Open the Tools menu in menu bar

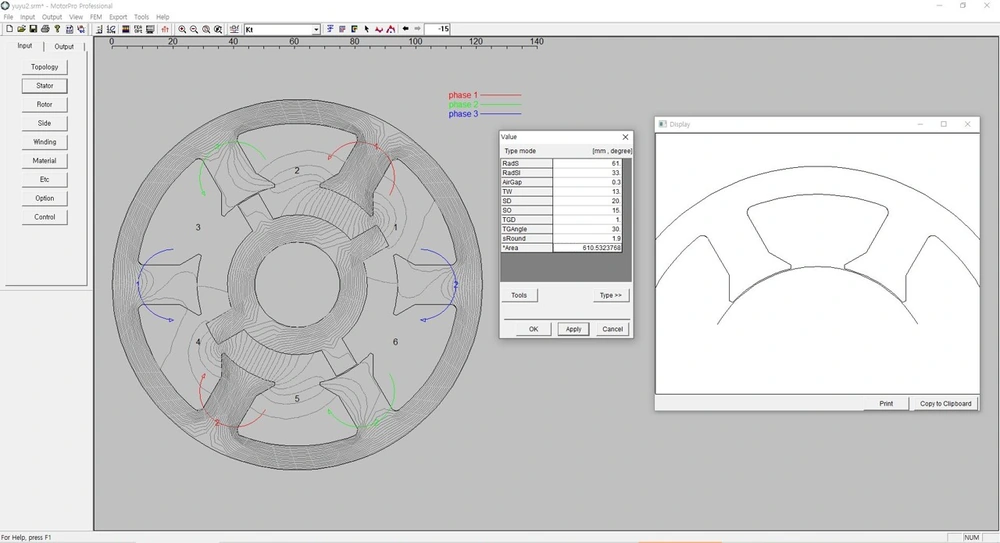[142, 17]
